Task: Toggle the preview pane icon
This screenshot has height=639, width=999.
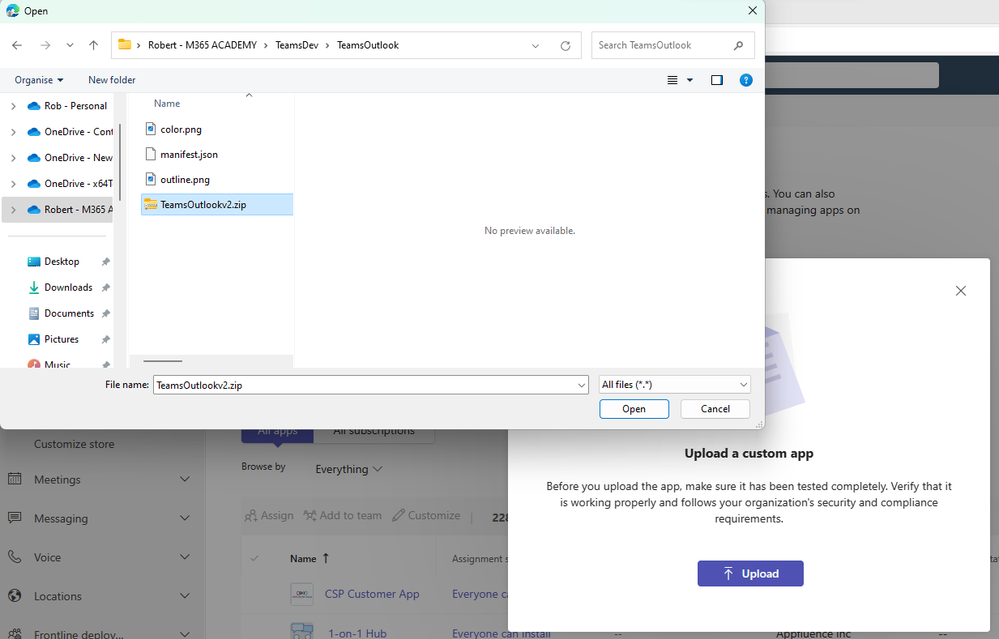Action: coord(717,80)
